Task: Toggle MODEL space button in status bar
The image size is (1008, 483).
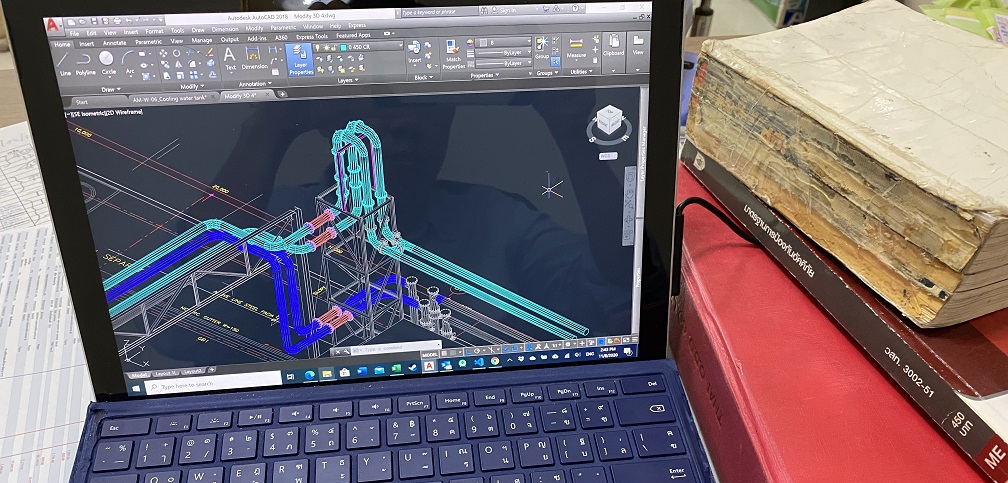Action: coord(429,355)
